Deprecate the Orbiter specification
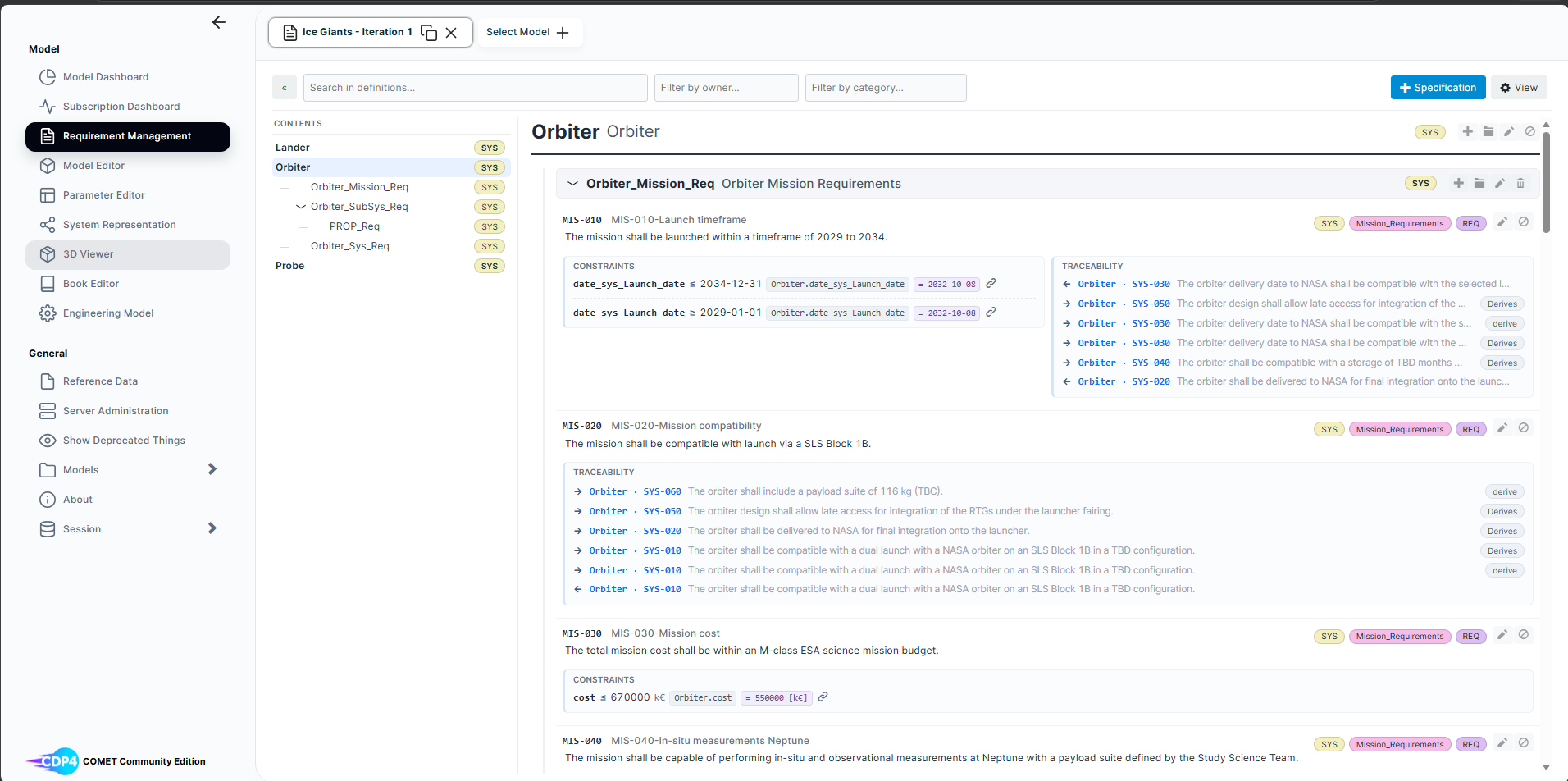 pos(1529,131)
